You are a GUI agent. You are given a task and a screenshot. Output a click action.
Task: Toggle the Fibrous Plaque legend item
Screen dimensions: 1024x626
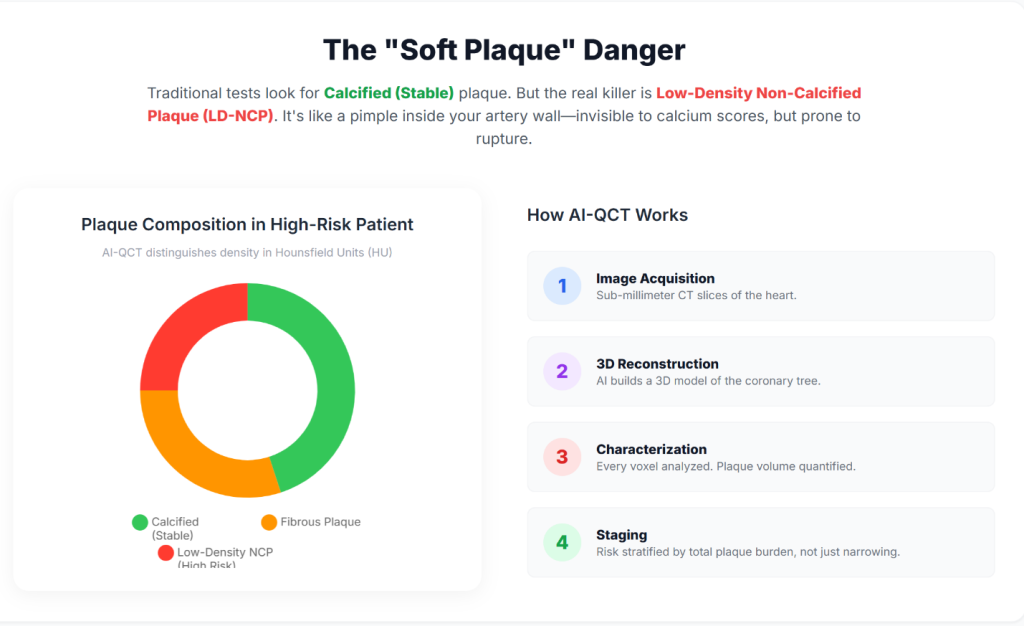(320, 522)
